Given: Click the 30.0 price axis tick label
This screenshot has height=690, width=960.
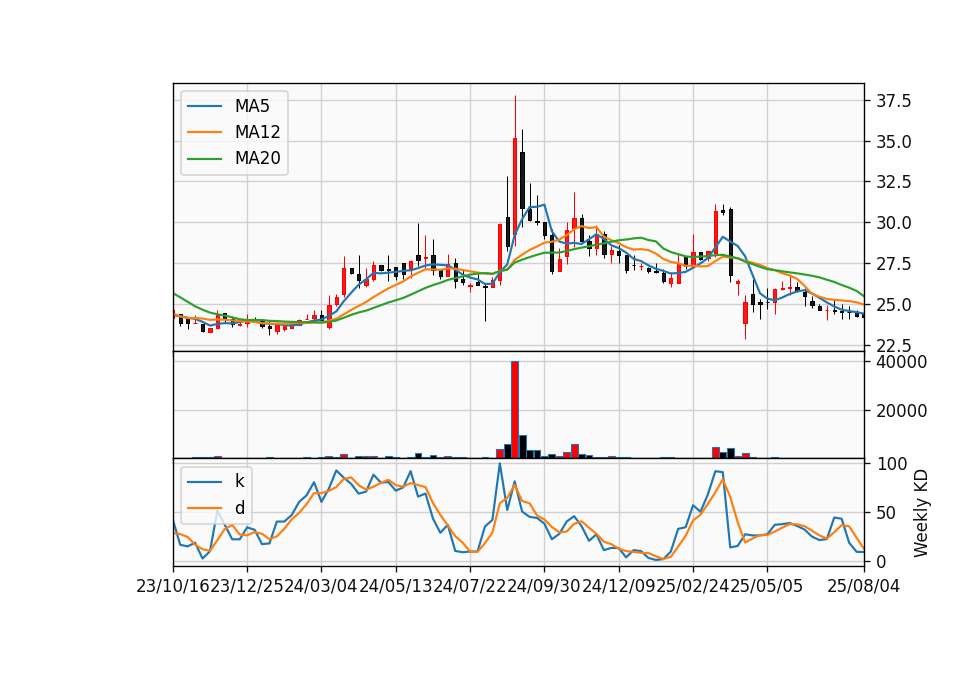Looking at the screenshot, I should pos(893,223).
